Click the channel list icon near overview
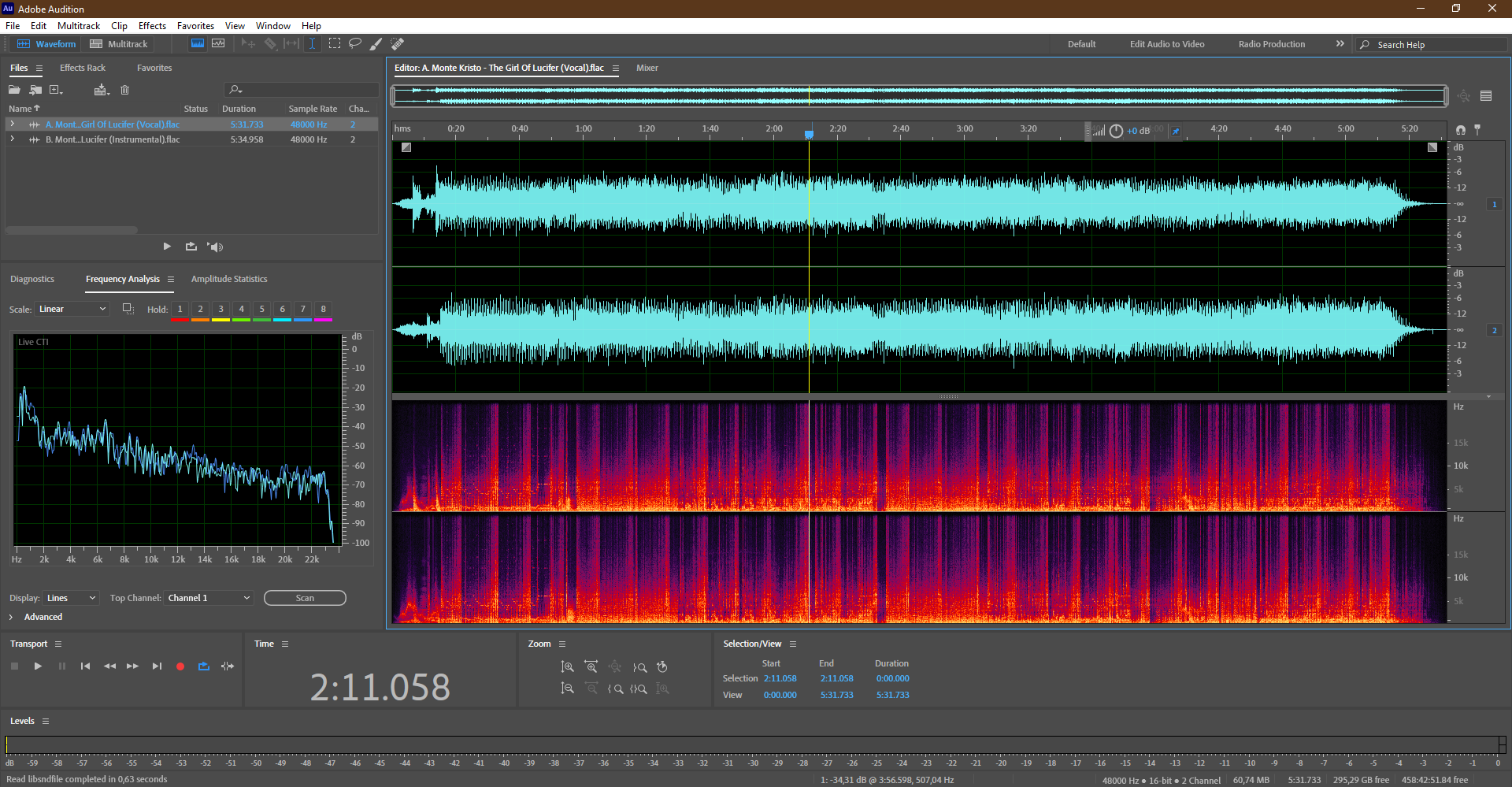Viewport: 1512px width, 787px height. coord(1486,96)
